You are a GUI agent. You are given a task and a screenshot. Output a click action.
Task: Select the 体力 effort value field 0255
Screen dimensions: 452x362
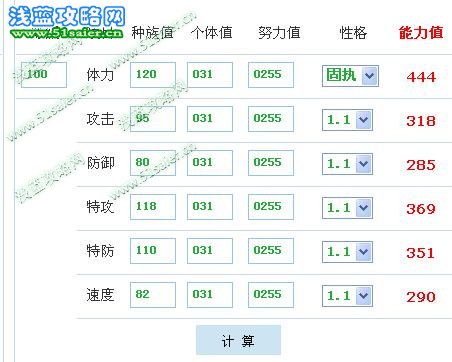271,75
